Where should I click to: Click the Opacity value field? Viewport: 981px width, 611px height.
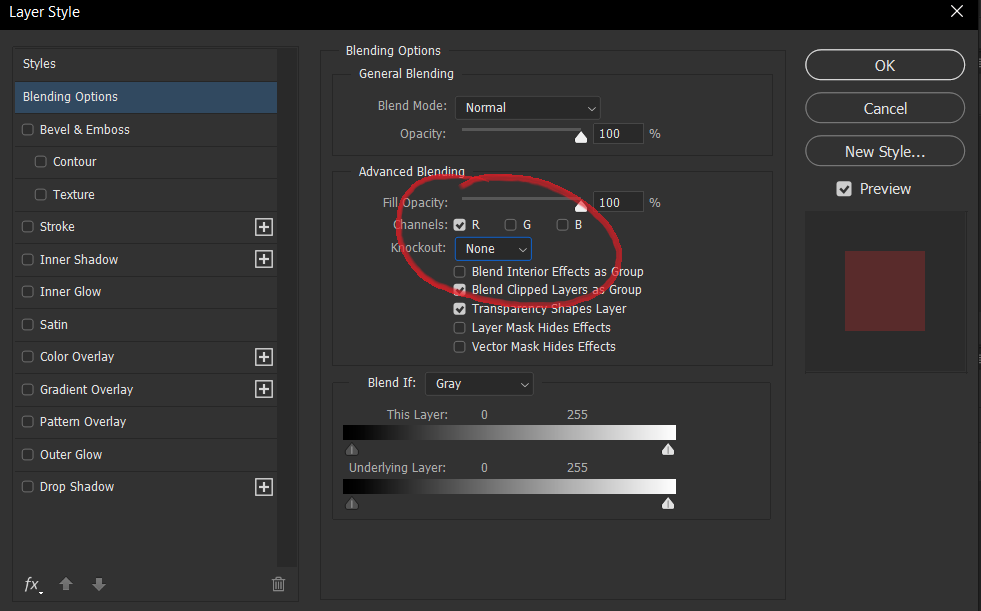(618, 133)
